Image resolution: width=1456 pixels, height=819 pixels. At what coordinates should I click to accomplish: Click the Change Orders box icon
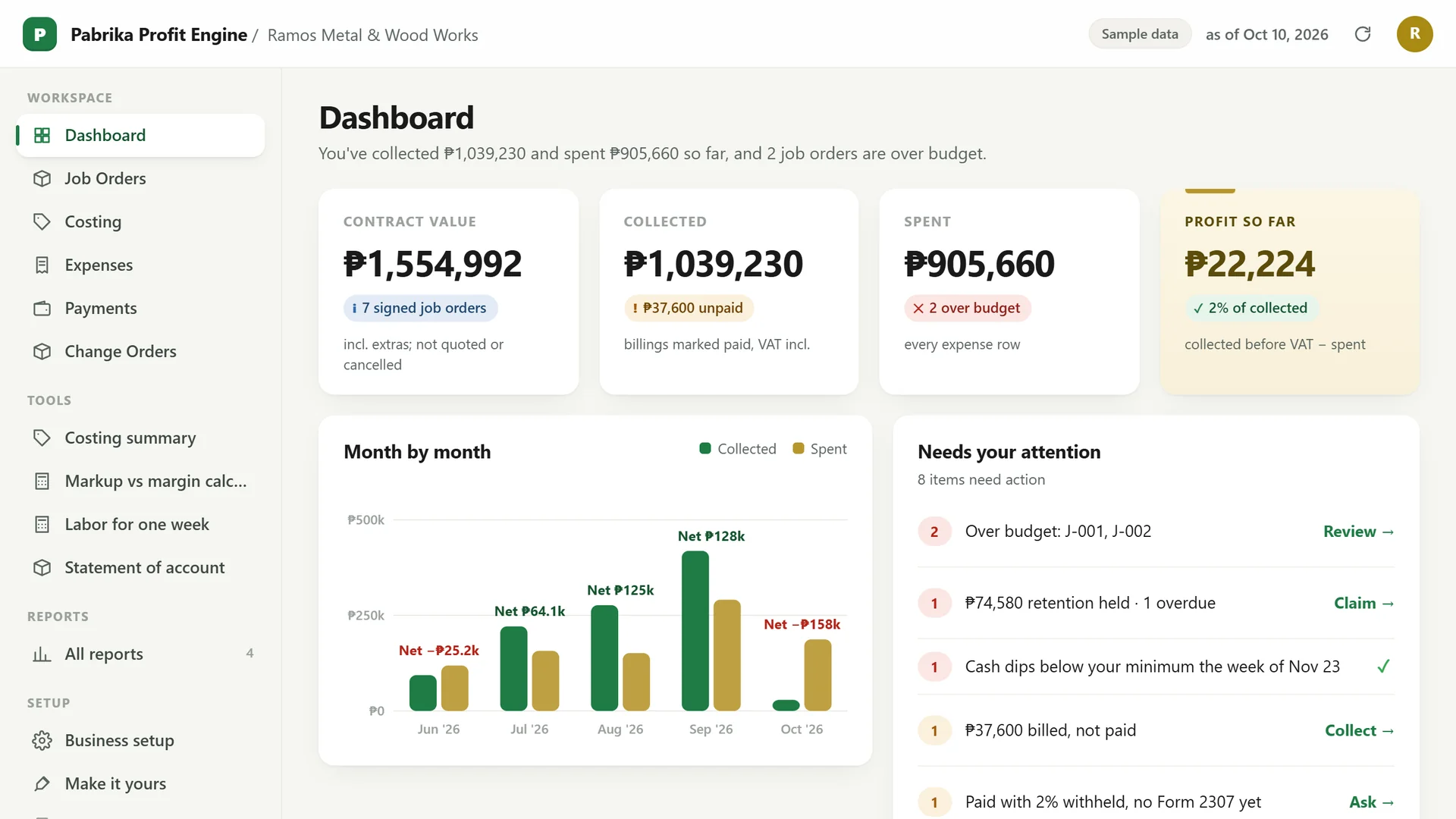click(42, 351)
